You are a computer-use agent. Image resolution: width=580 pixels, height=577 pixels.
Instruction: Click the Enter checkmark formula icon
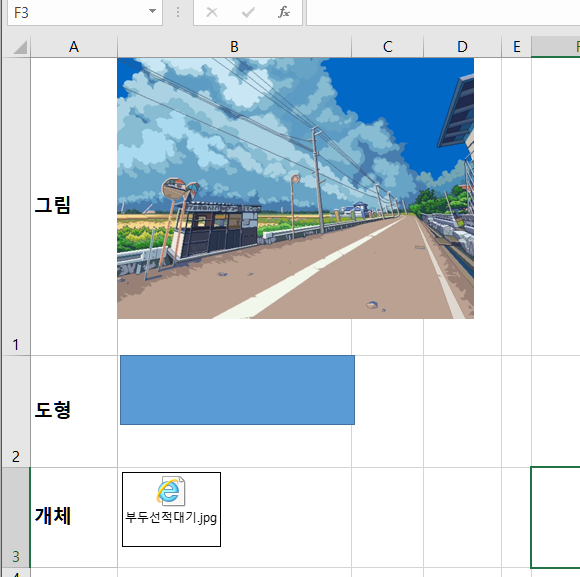click(248, 13)
